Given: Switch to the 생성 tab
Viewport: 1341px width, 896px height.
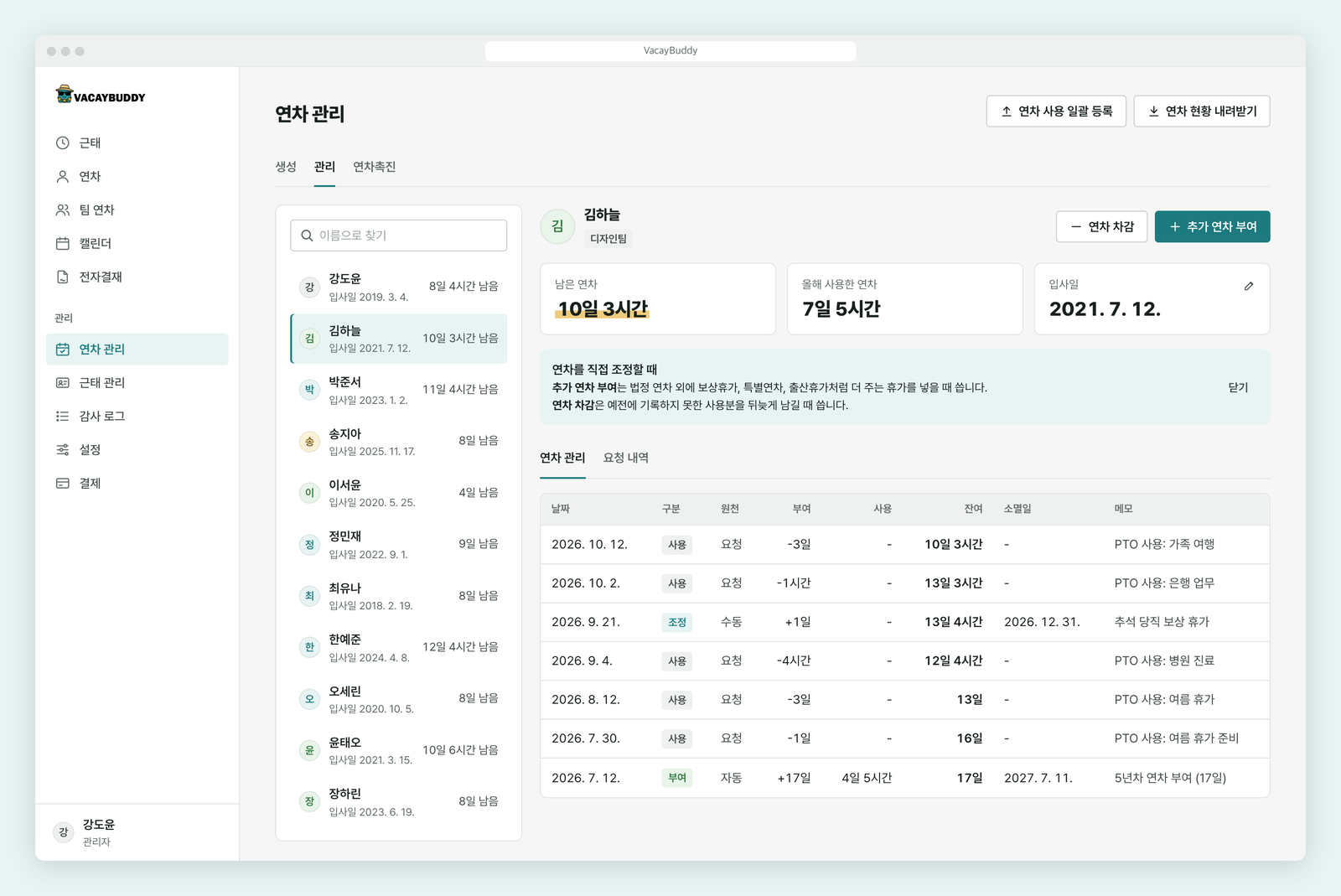Looking at the screenshot, I should [x=286, y=167].
